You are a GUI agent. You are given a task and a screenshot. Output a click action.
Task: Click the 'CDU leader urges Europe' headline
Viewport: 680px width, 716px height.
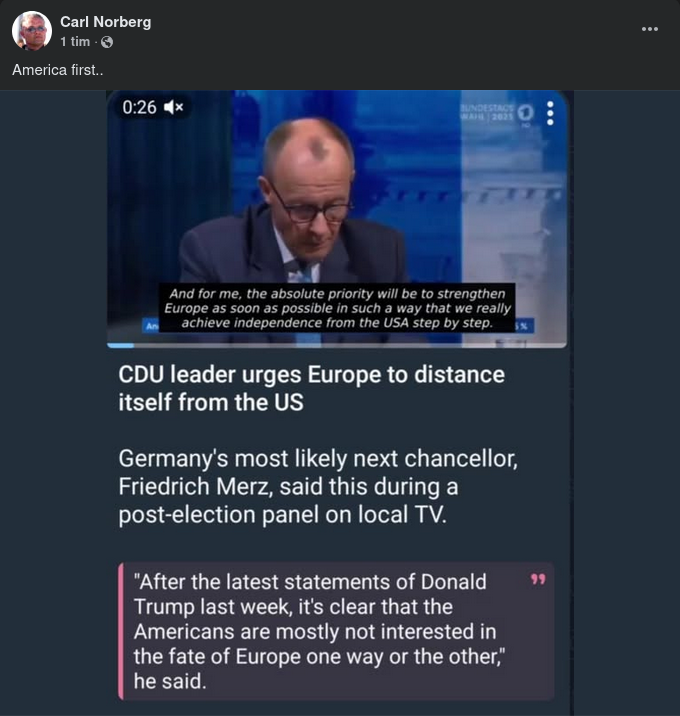pyautogui.click(x=311, y=389)
